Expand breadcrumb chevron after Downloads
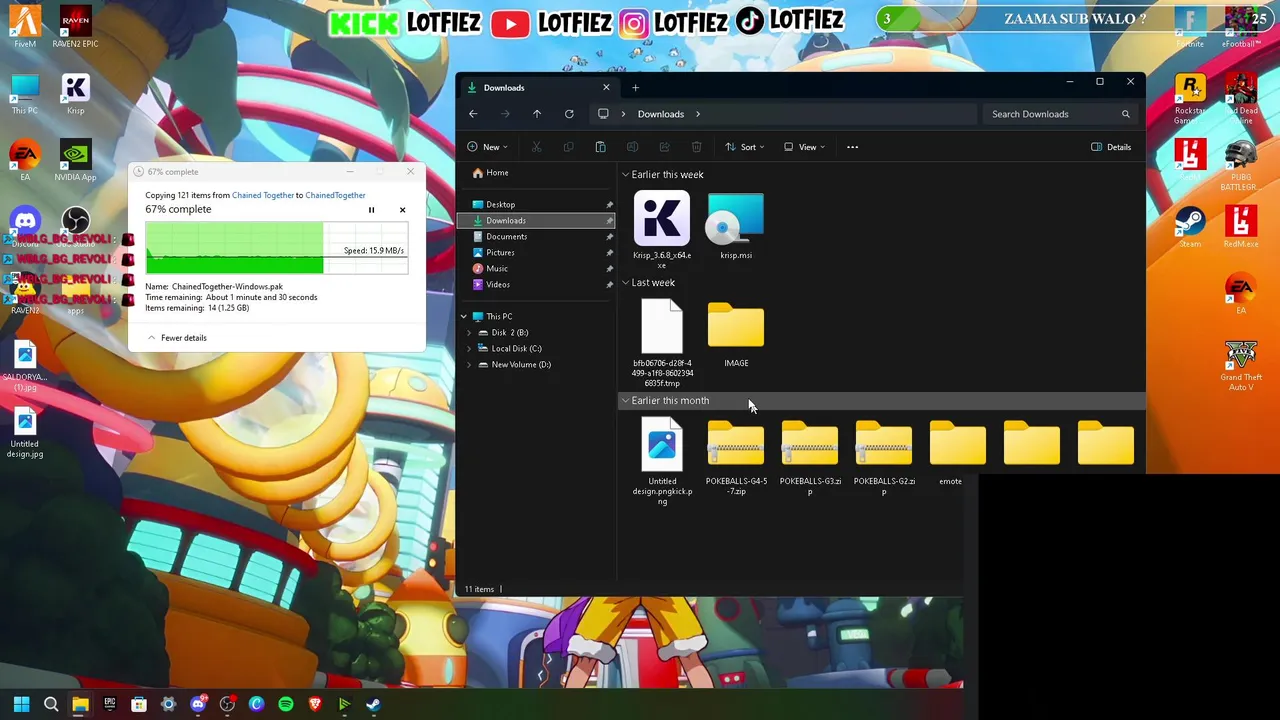Image resolution: width=1280 pixels, height=720 pixels. point(698,114)
